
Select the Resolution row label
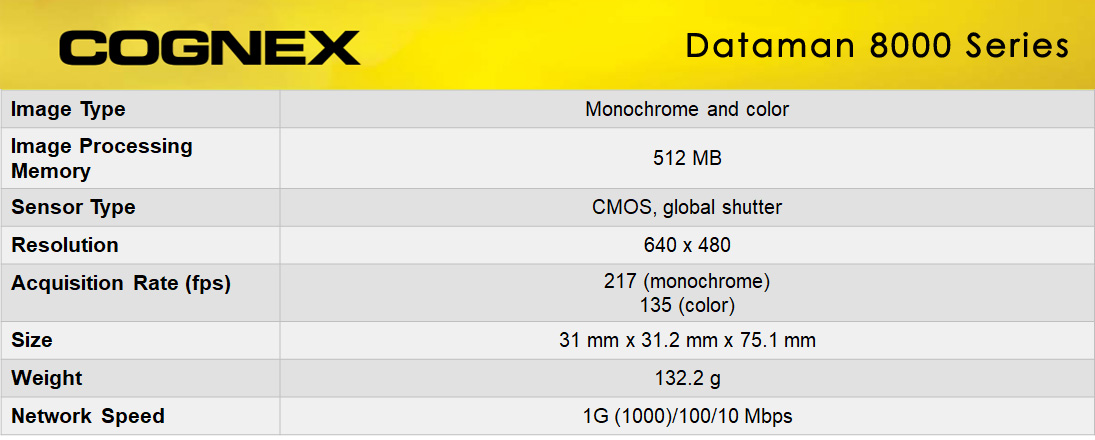(x=65, y=245)
